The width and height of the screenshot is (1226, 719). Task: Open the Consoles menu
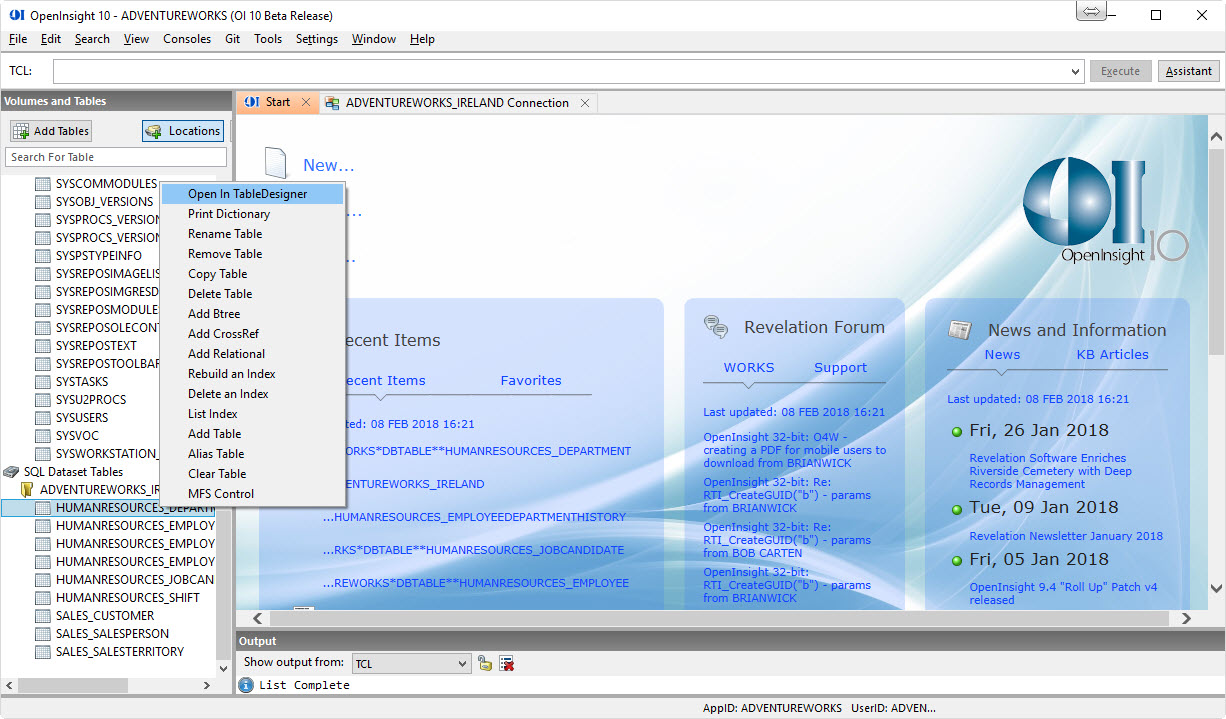pos(187,39)
